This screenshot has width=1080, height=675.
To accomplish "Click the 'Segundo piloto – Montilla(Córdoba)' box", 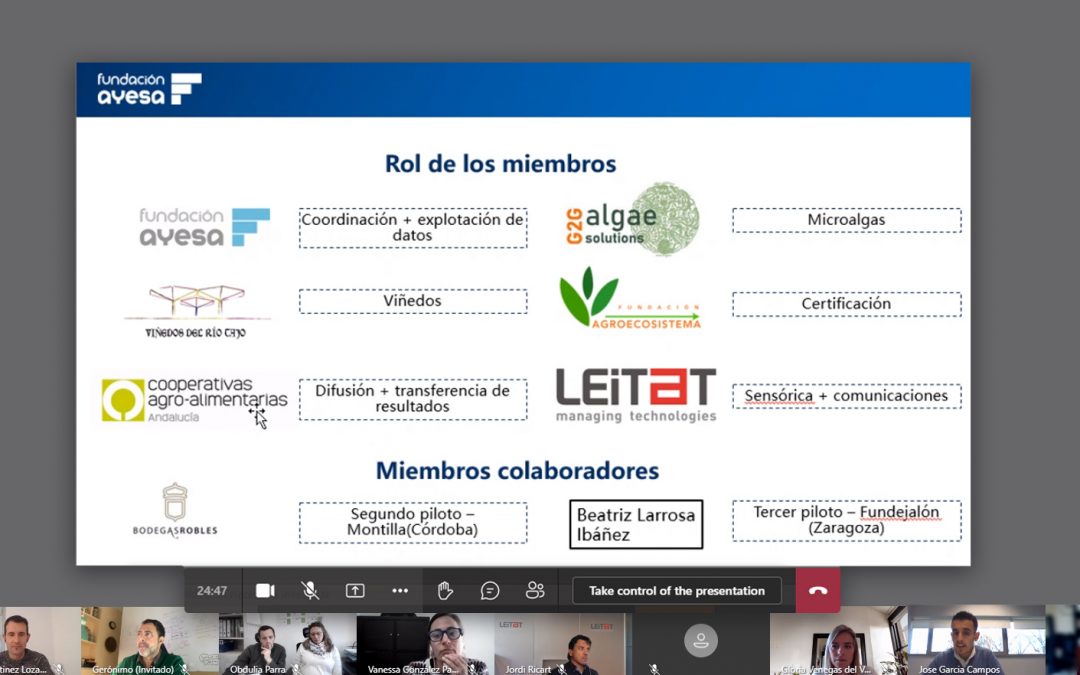I will pos(413,522).
